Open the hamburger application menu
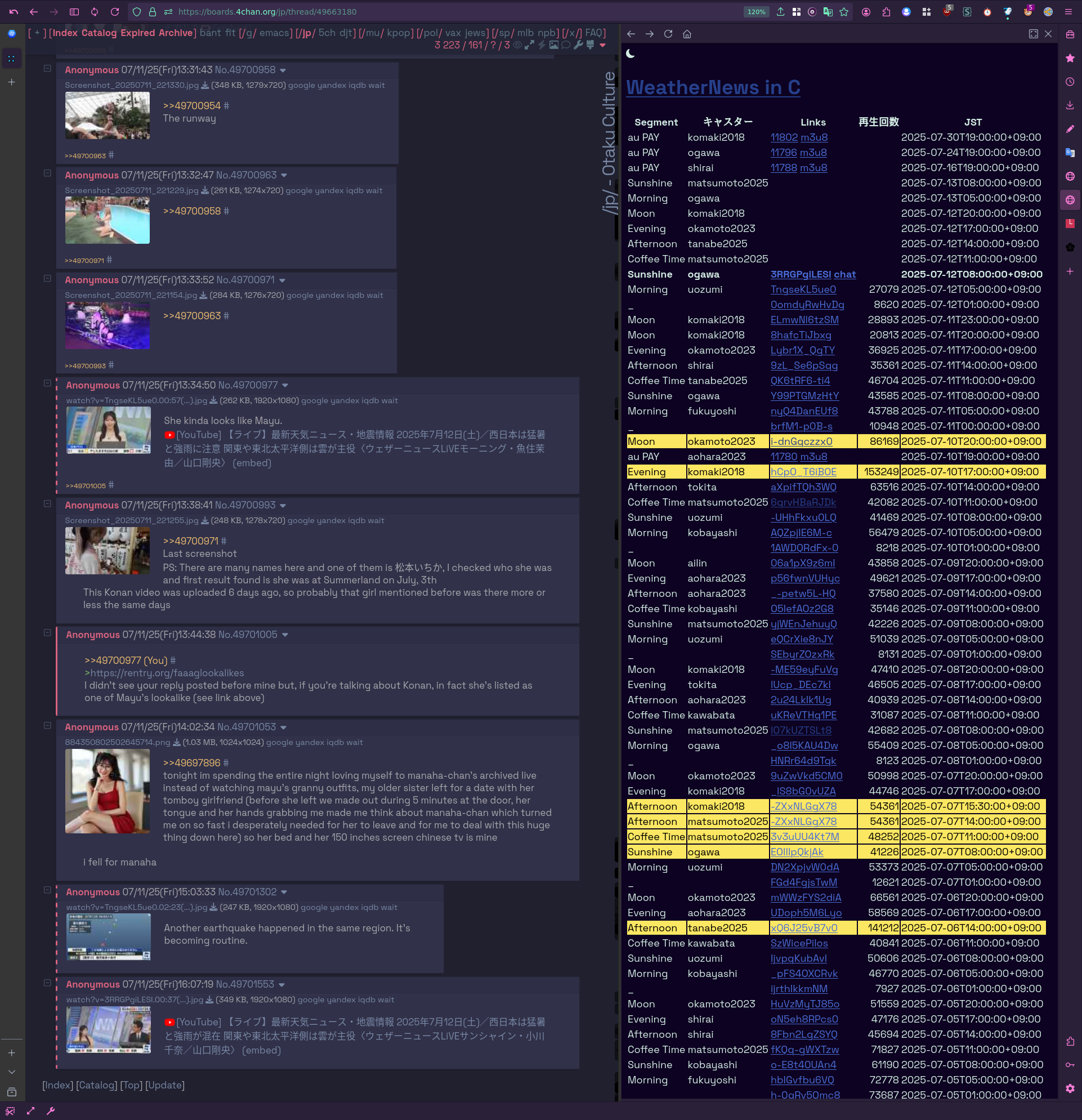The height and width of the screenshot is (1120, 1082). pyautogui.click(x=1068, y=11)
